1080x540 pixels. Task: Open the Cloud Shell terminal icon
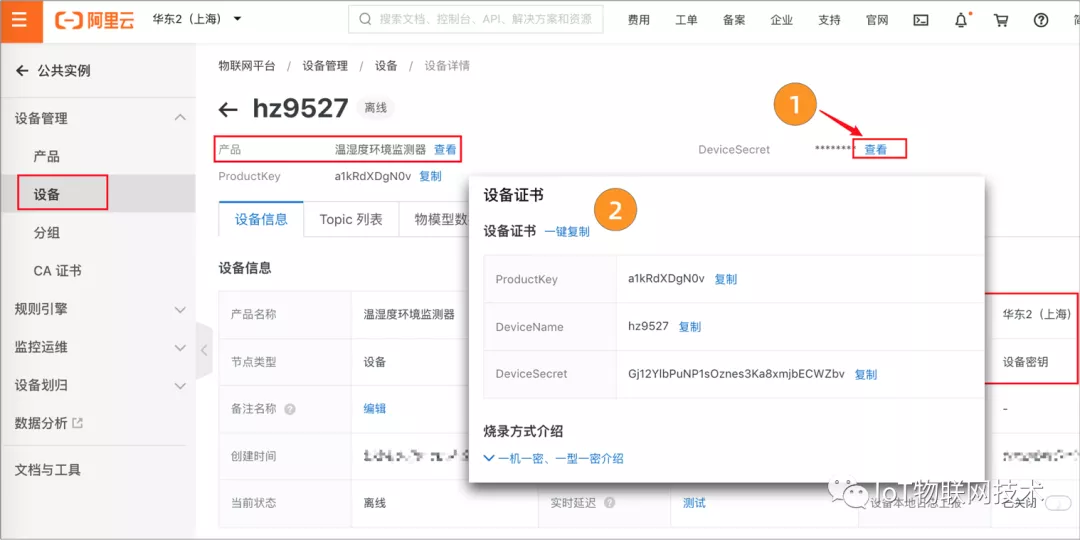[920, 20]
